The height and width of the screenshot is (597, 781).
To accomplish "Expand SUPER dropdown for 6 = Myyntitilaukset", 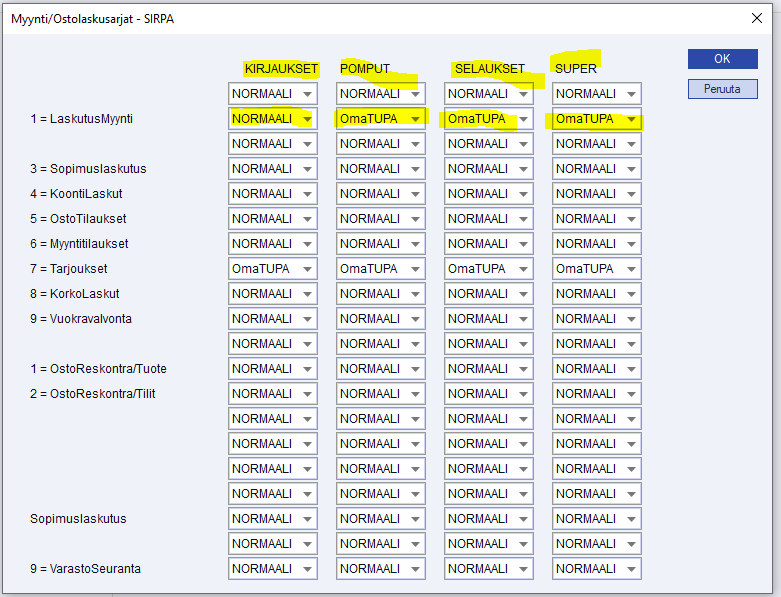I will point(630,244).
